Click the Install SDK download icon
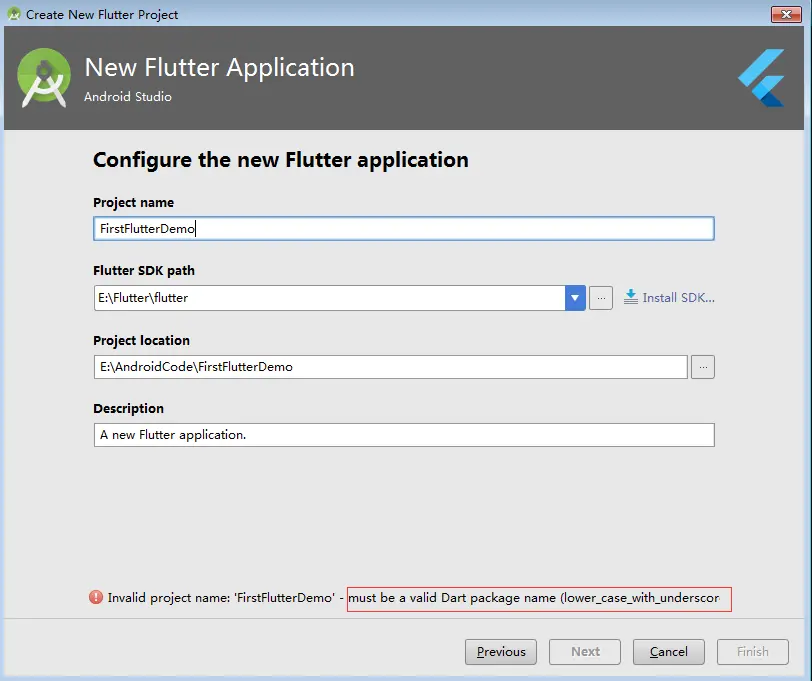This screenshot has height=681, width=812. pos(630,297)
